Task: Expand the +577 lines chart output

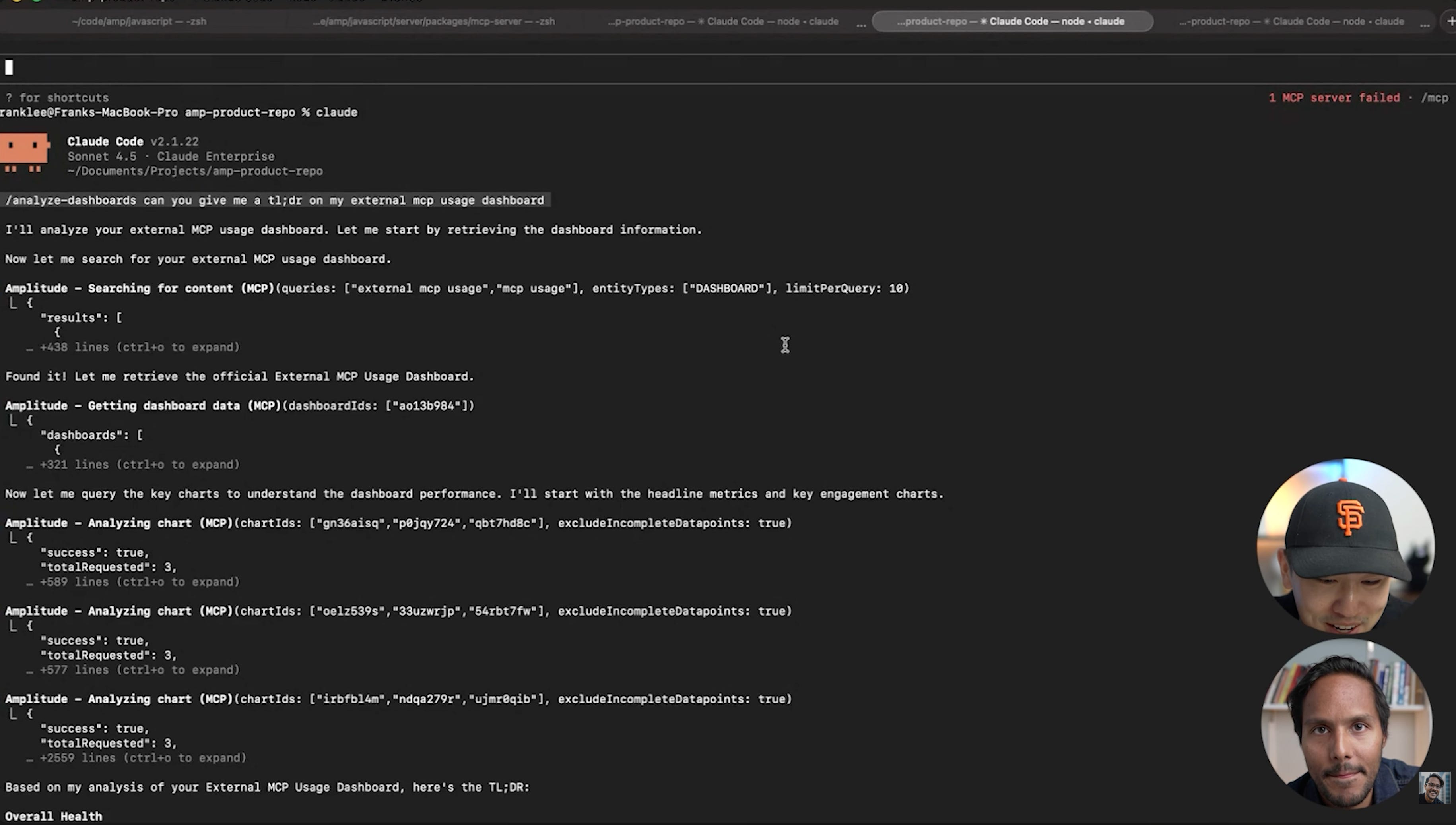Action: click(x=140, y=670)
